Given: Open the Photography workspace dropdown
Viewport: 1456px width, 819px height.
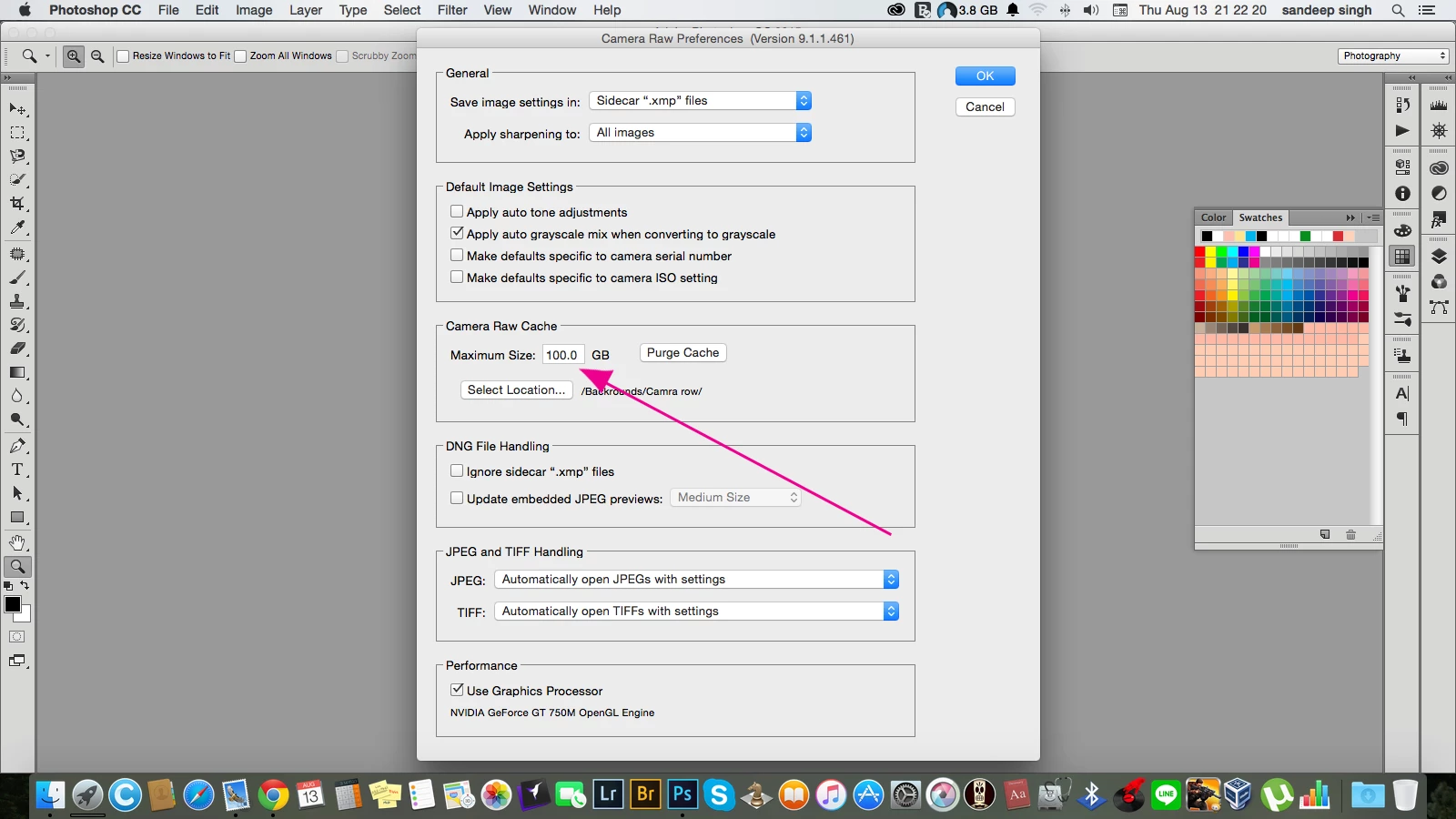Looking at the screenshot, I should tap(1393, 56).
